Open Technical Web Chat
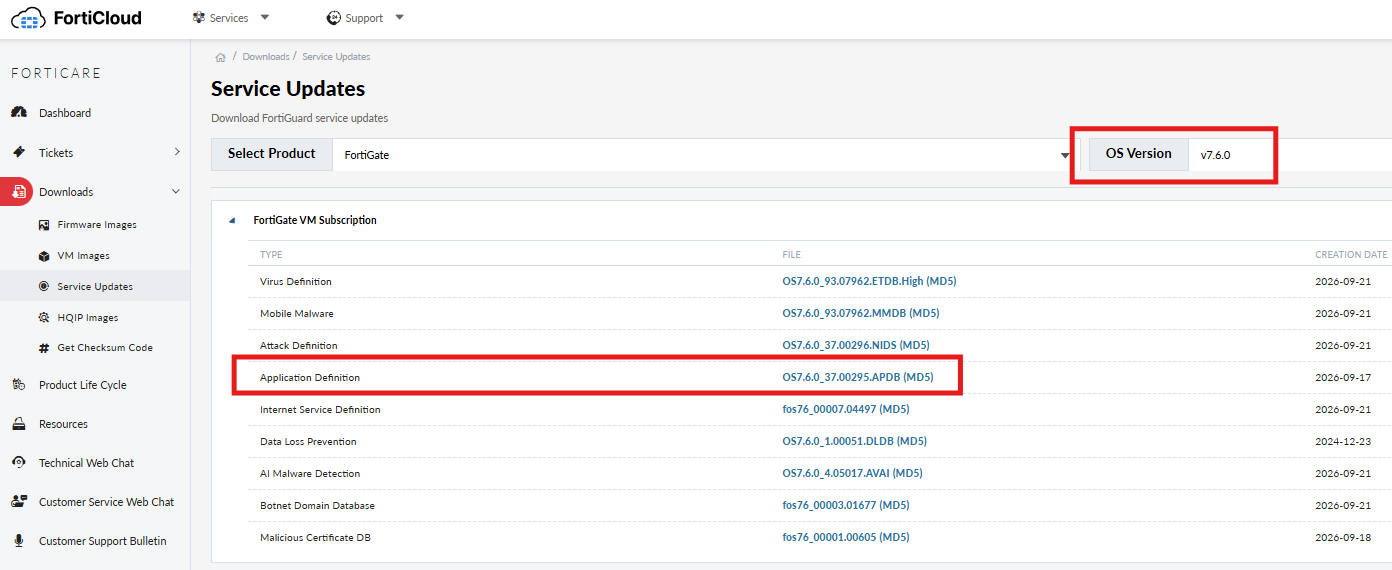1392x570 pixels. click(86, 463)
